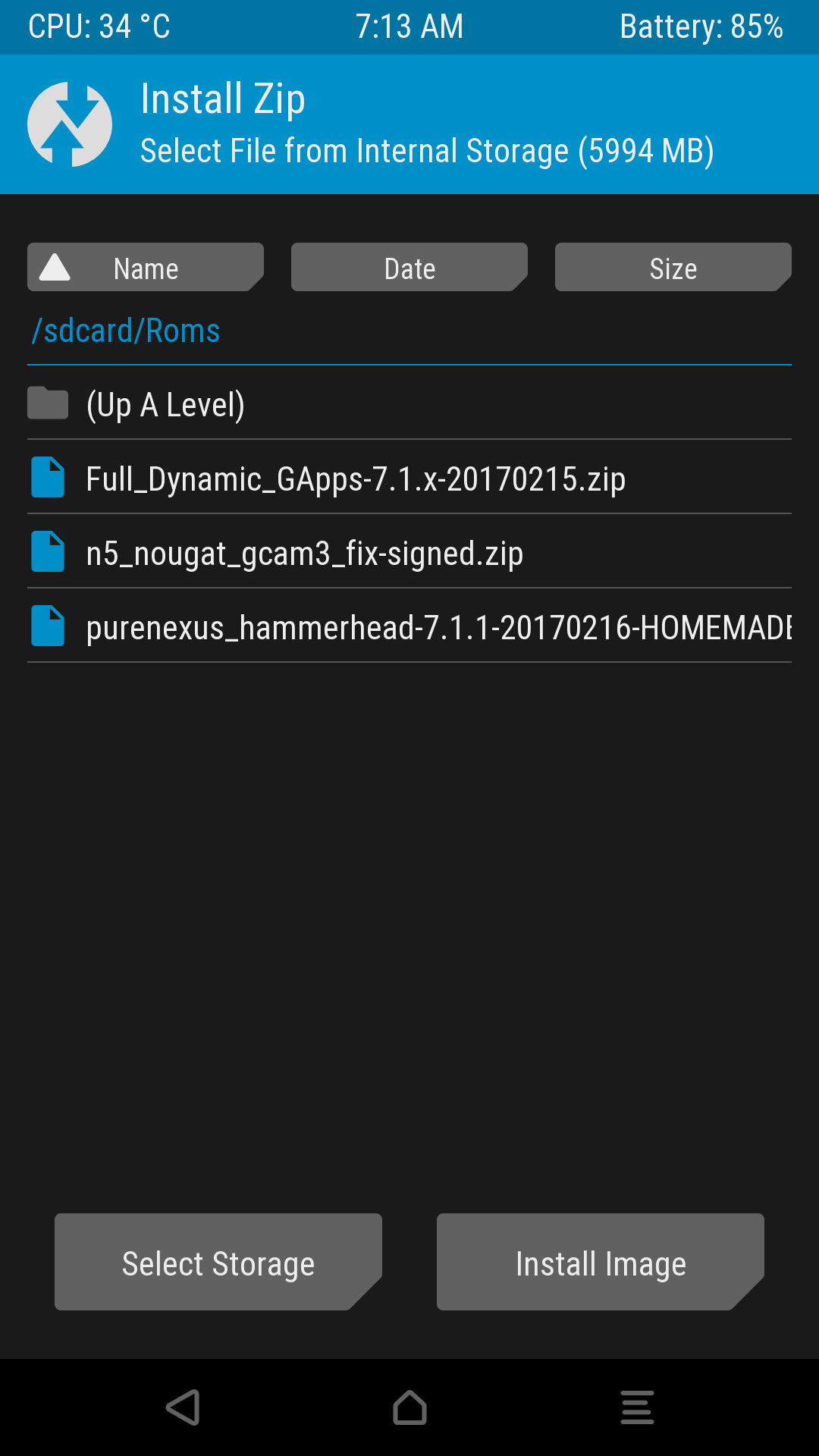The width and height of the screenshot is (819, 1456).
Task: Click the Battery 85% status indicator
Action: click(701, 27)
